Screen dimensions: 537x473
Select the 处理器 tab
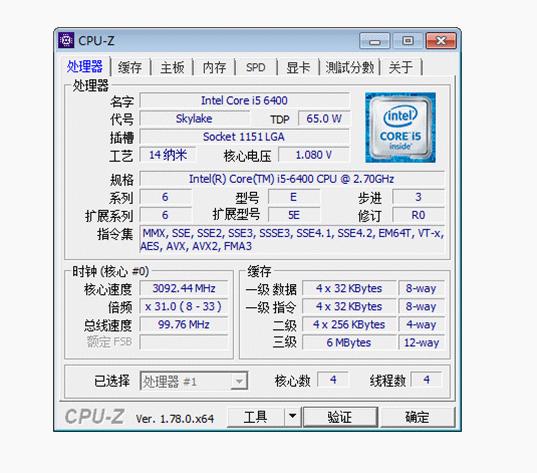point(85,66)
